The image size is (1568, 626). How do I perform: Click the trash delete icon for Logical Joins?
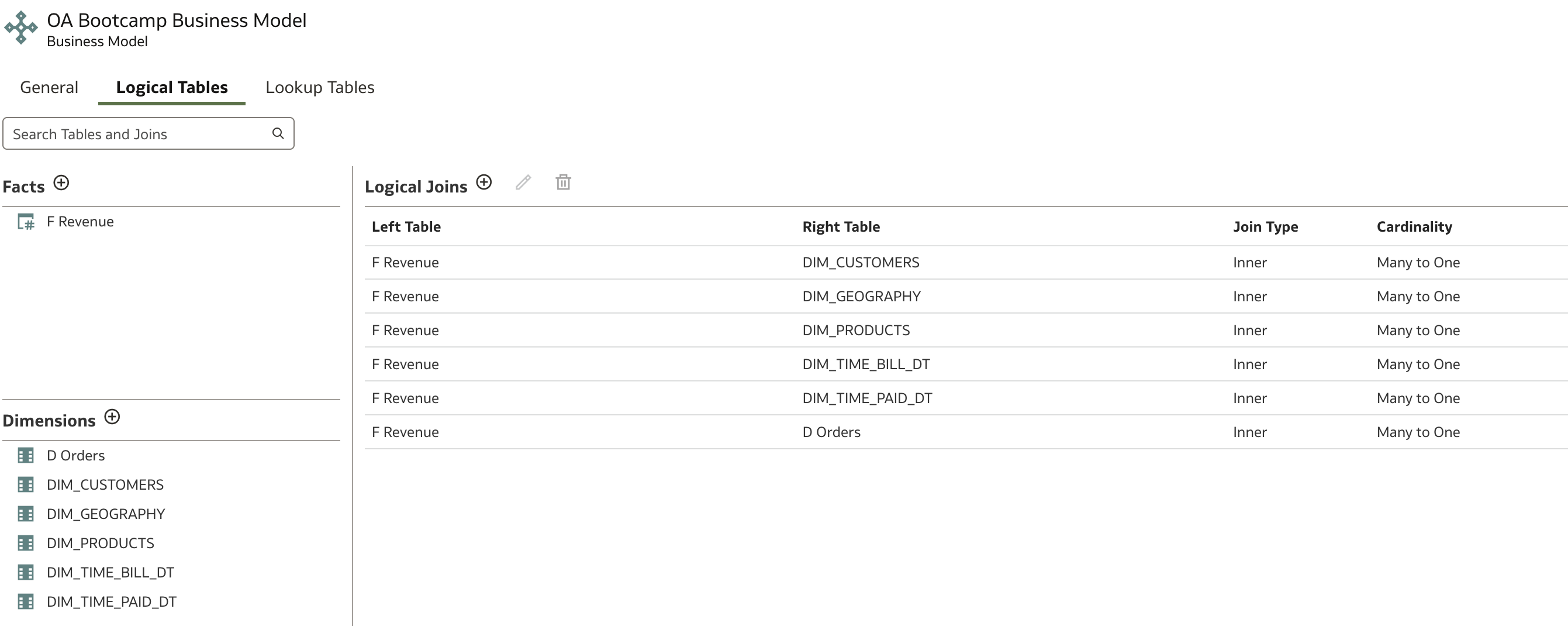(564, 182)
